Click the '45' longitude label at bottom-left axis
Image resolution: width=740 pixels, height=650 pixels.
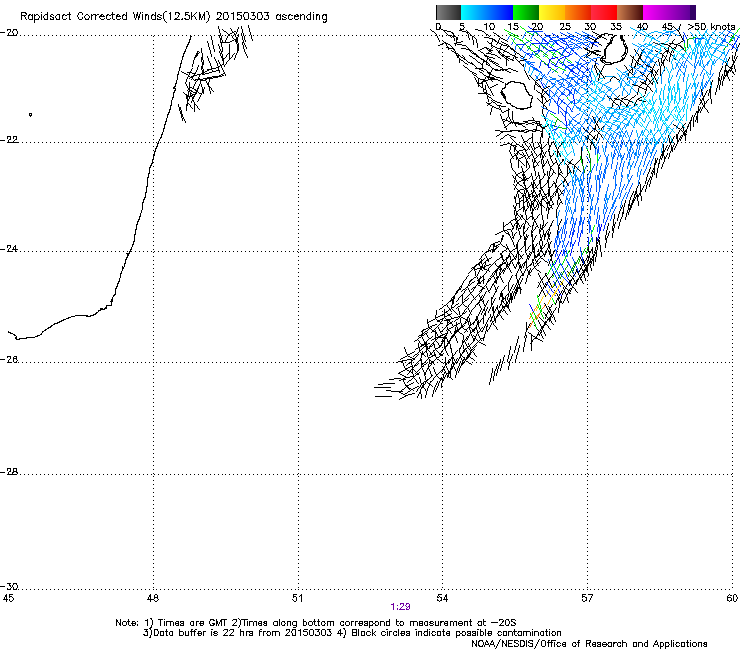coord(8,599)
